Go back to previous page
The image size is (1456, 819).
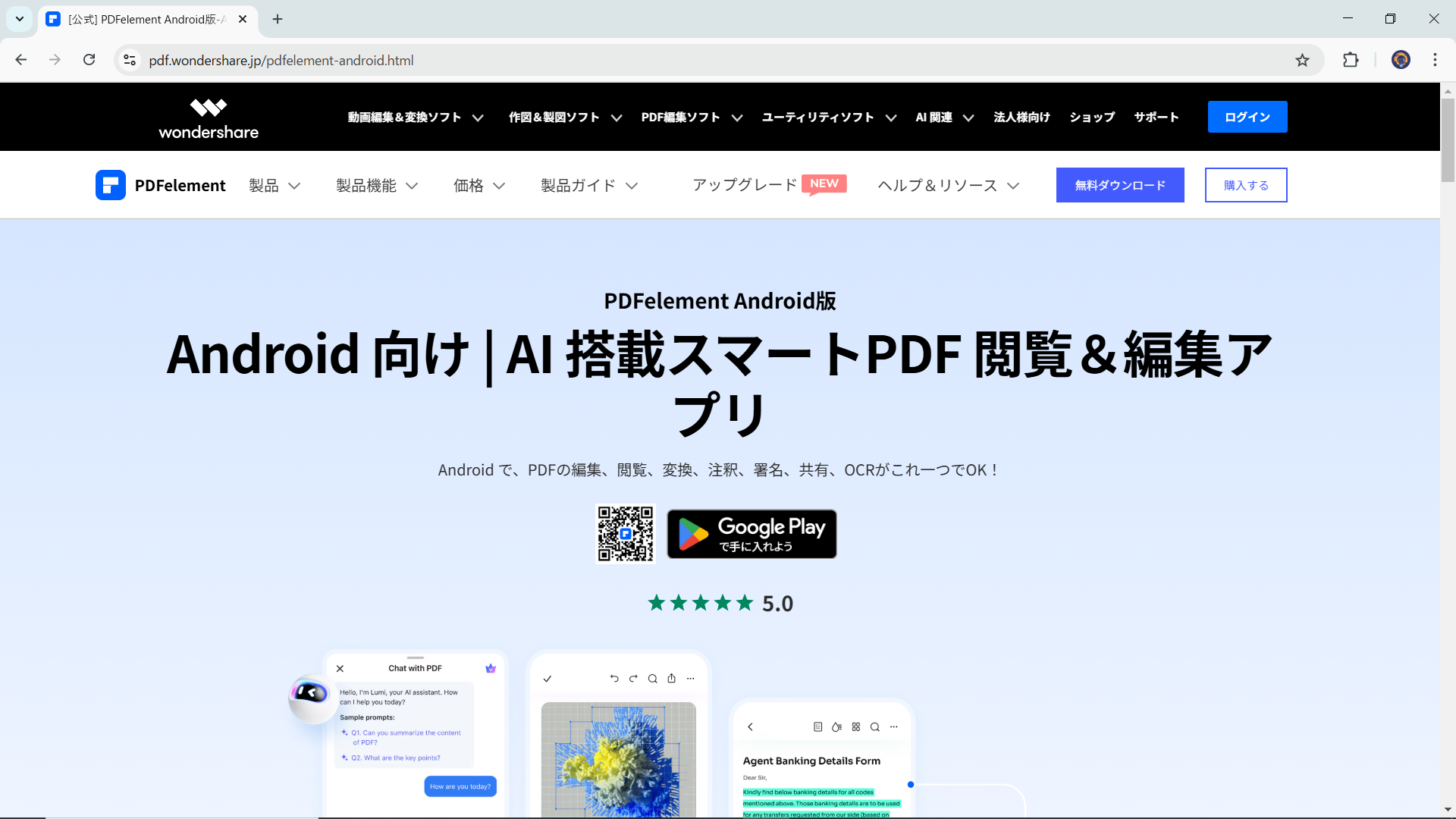[x=21, y=60]
